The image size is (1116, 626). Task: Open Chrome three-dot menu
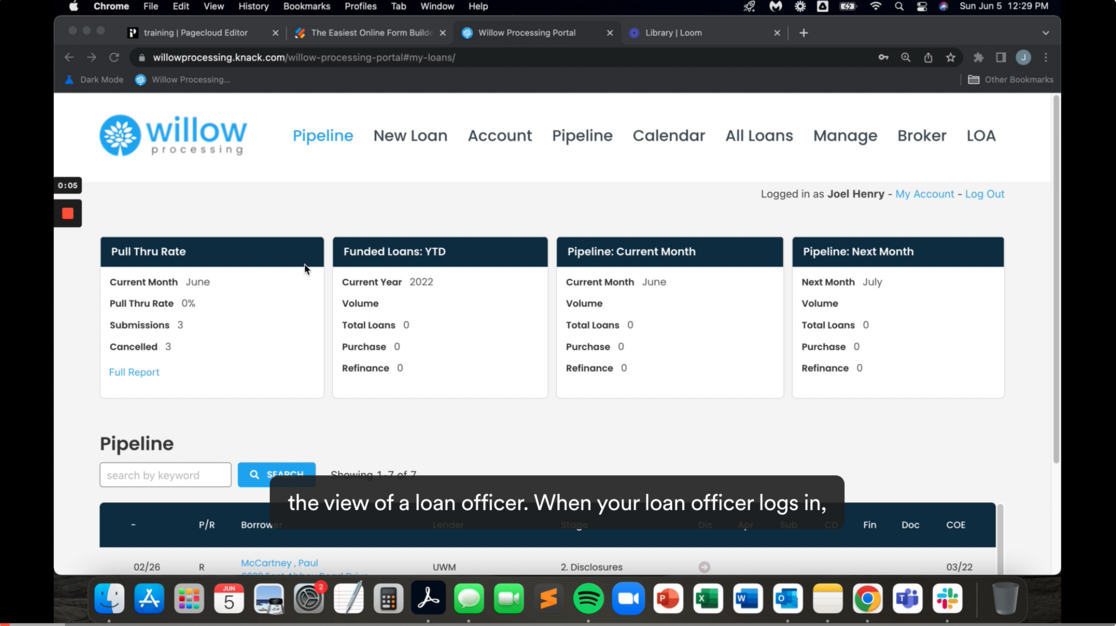tap(1046, 58)
